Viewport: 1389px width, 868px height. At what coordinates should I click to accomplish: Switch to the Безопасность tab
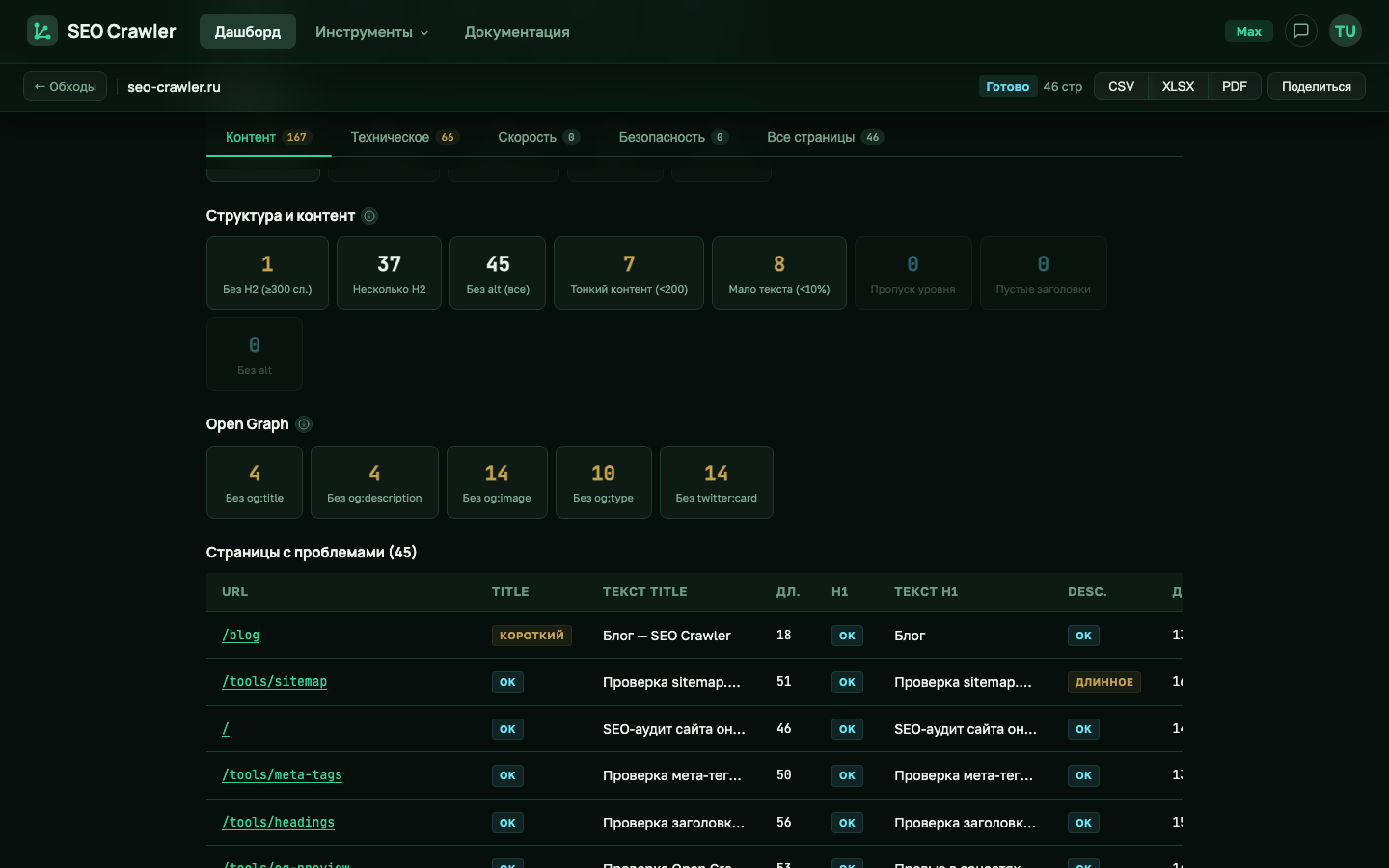point(673,137)
